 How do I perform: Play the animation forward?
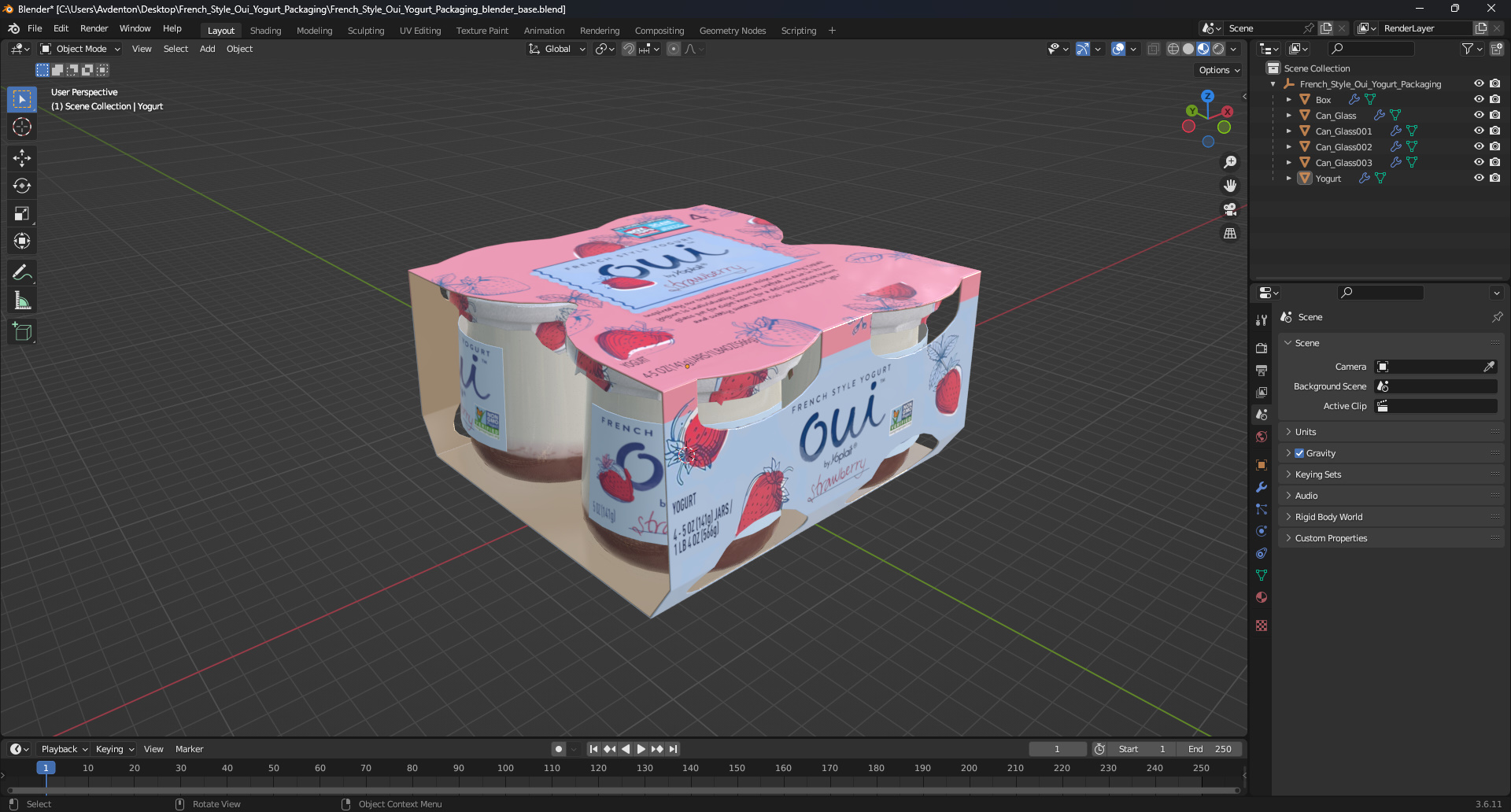coord(641,749)
